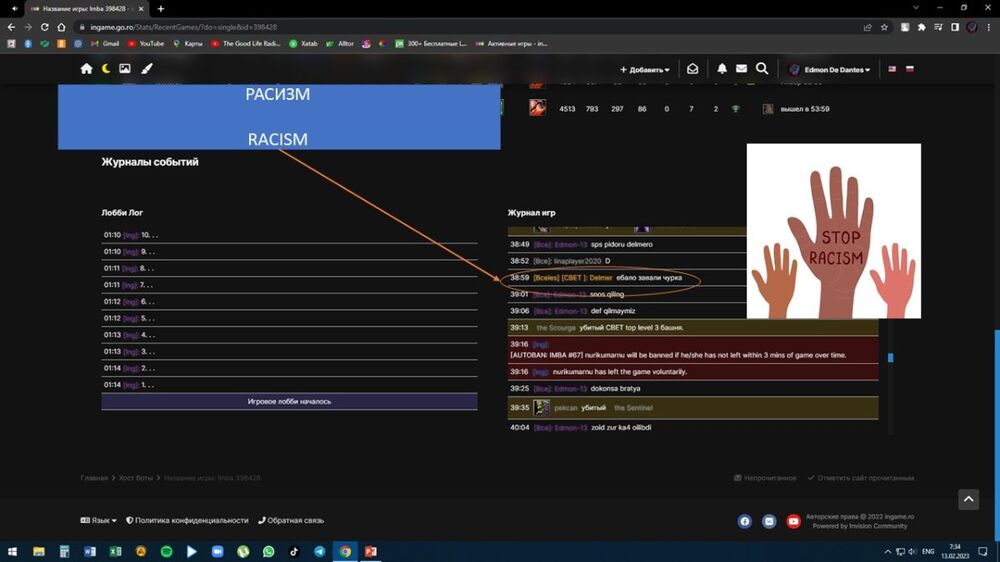
Task: Open the YouTube footer icon
Action: tap(793, 521)
